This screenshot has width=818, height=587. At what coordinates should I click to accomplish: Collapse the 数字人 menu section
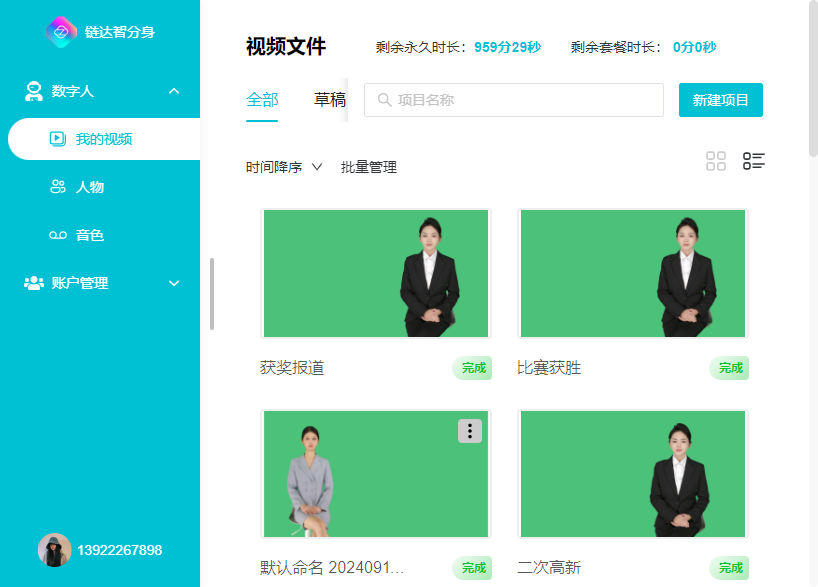tap(174, 91)
